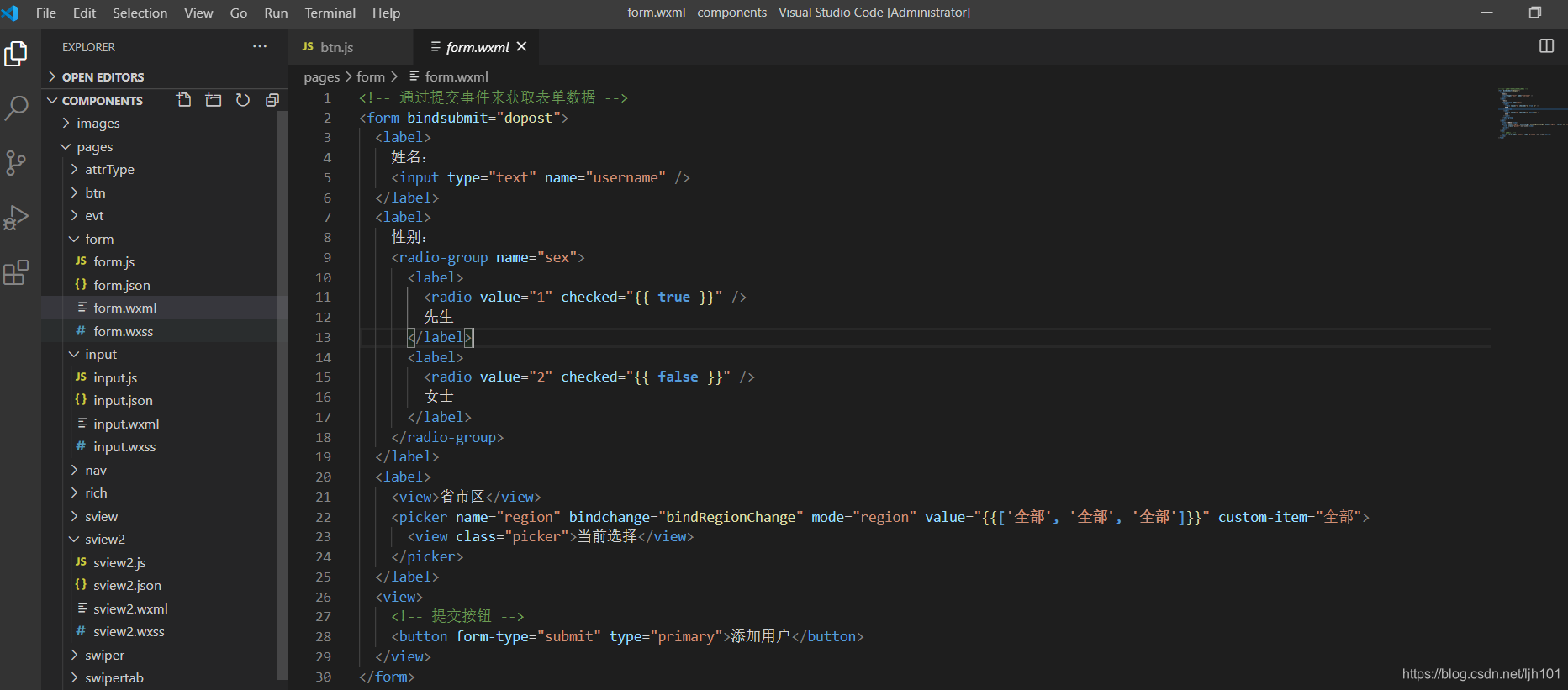This screenshot has height=690, width=1568.
Task: Switch to the form.wxml editor tab
Action: tap(477, 47)
